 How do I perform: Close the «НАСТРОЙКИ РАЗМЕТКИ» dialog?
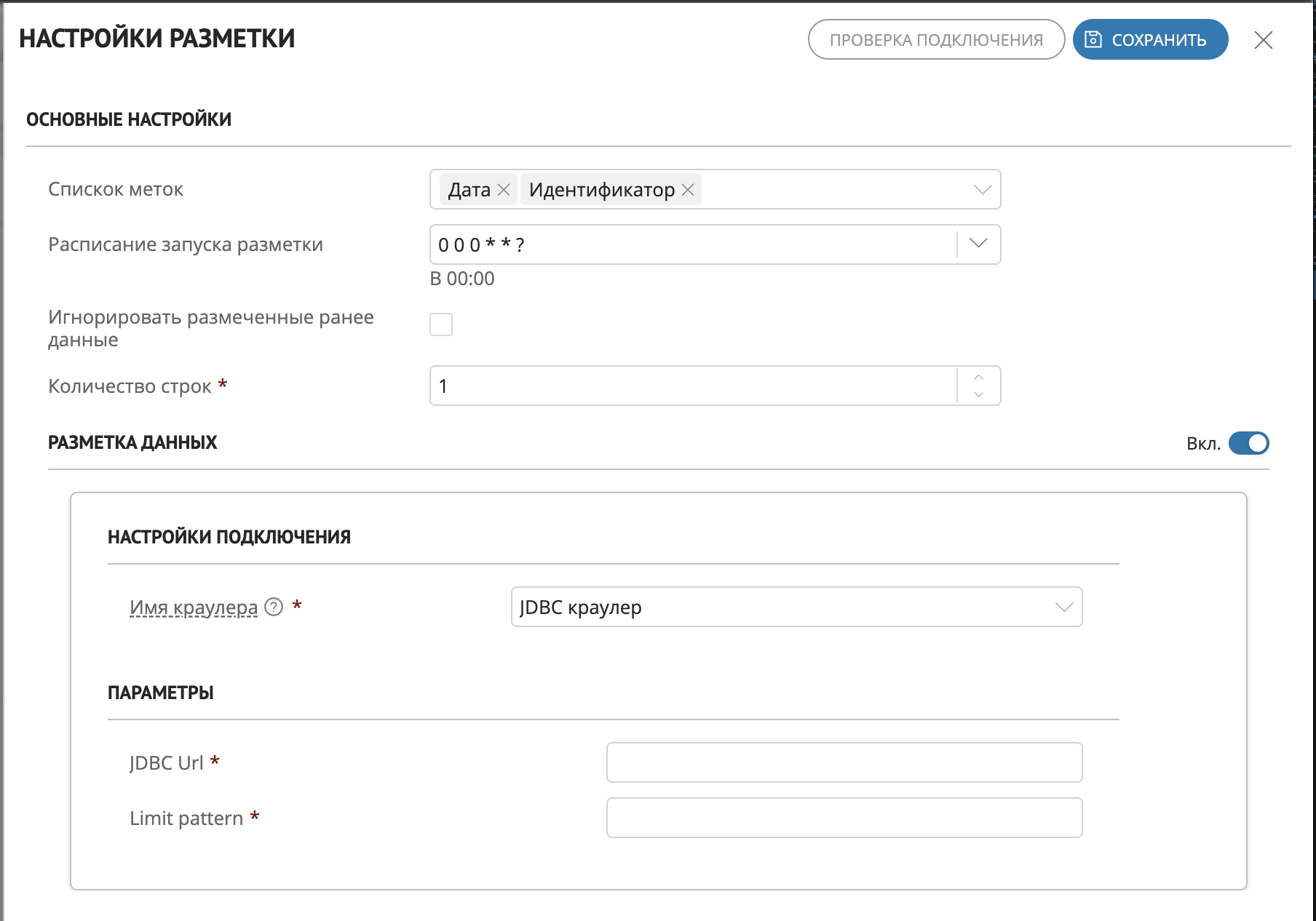[x=1264, y=40]
